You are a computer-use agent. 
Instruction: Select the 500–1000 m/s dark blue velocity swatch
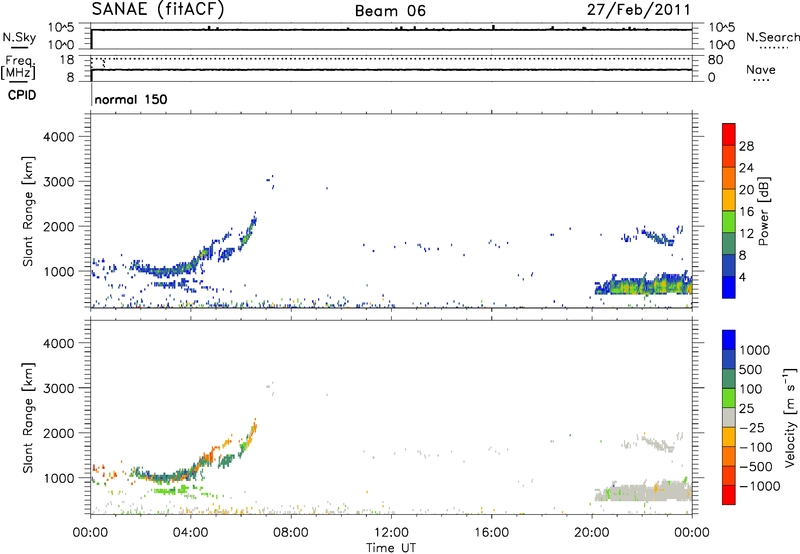click(x=729, y=359)
